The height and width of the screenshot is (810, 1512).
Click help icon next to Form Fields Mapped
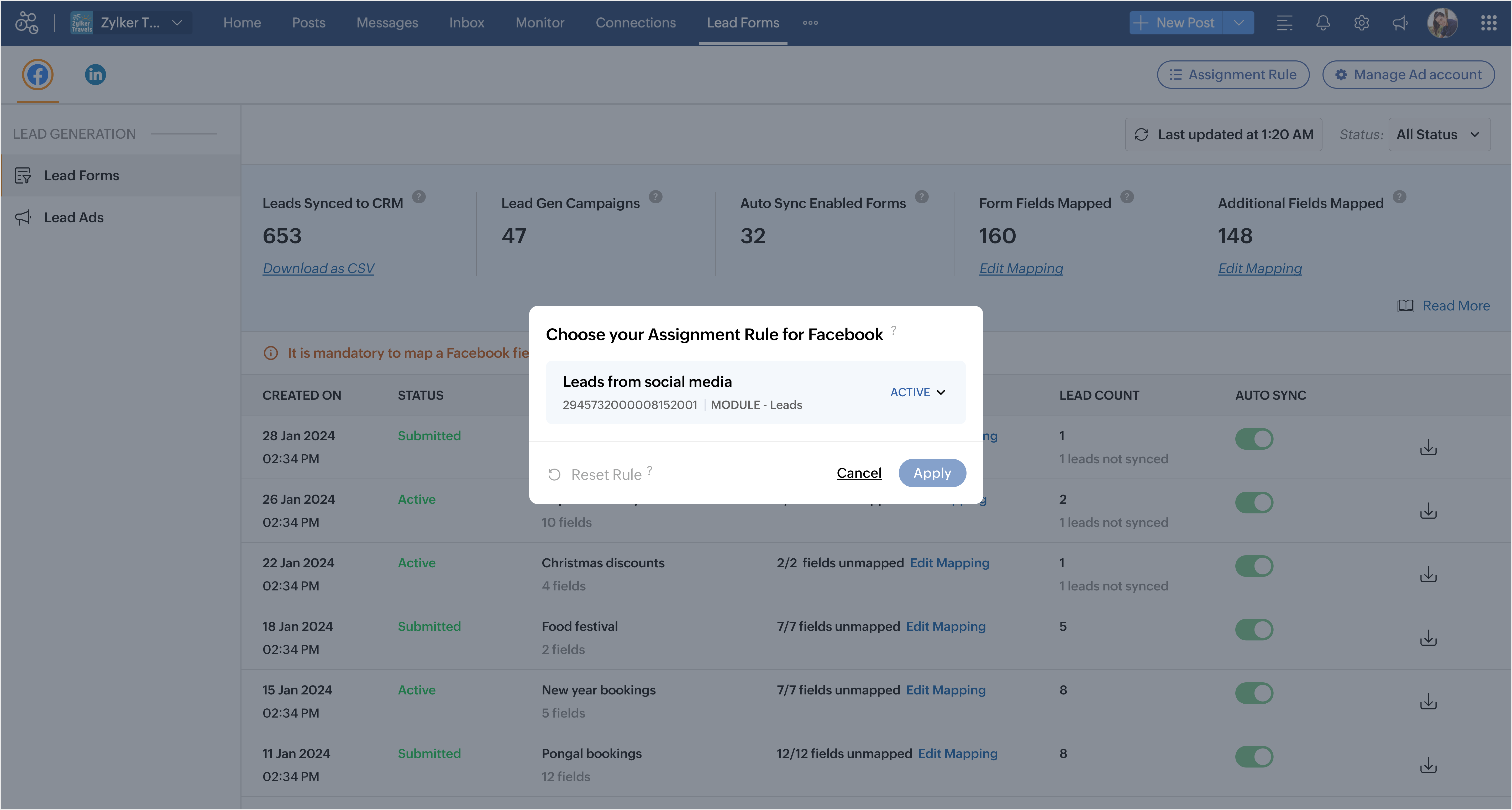(x=1127, y=197)
